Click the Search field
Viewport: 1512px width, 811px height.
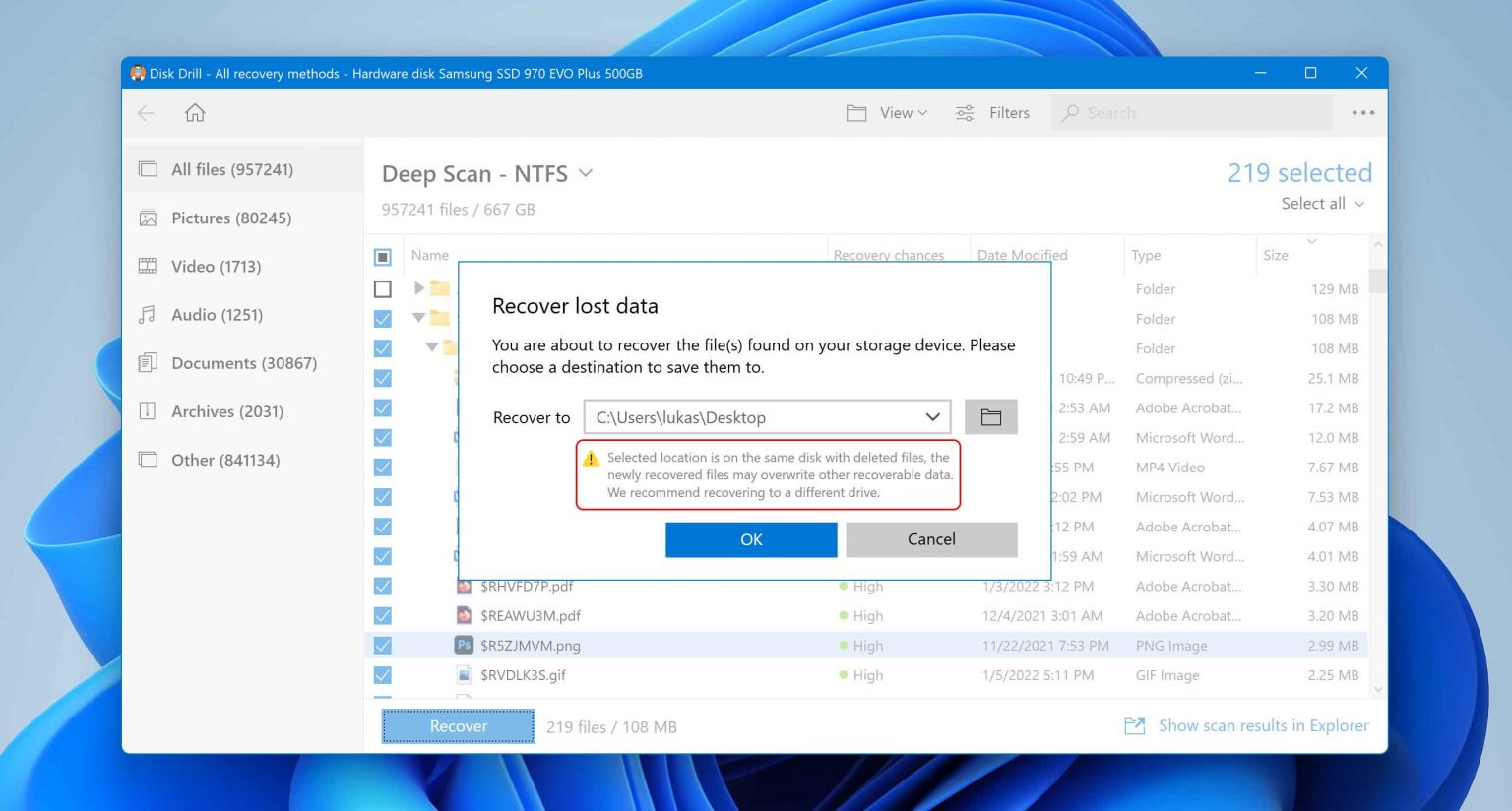(x=1191, y=113)
